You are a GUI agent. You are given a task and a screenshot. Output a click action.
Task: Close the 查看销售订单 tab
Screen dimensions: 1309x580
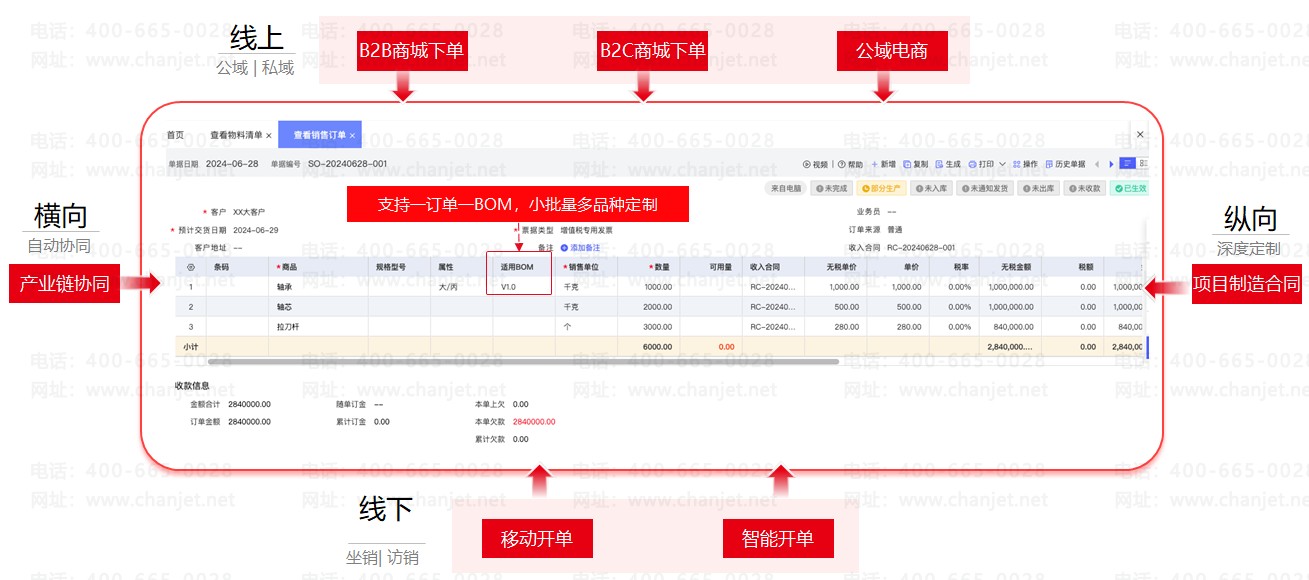coord(353,135)
